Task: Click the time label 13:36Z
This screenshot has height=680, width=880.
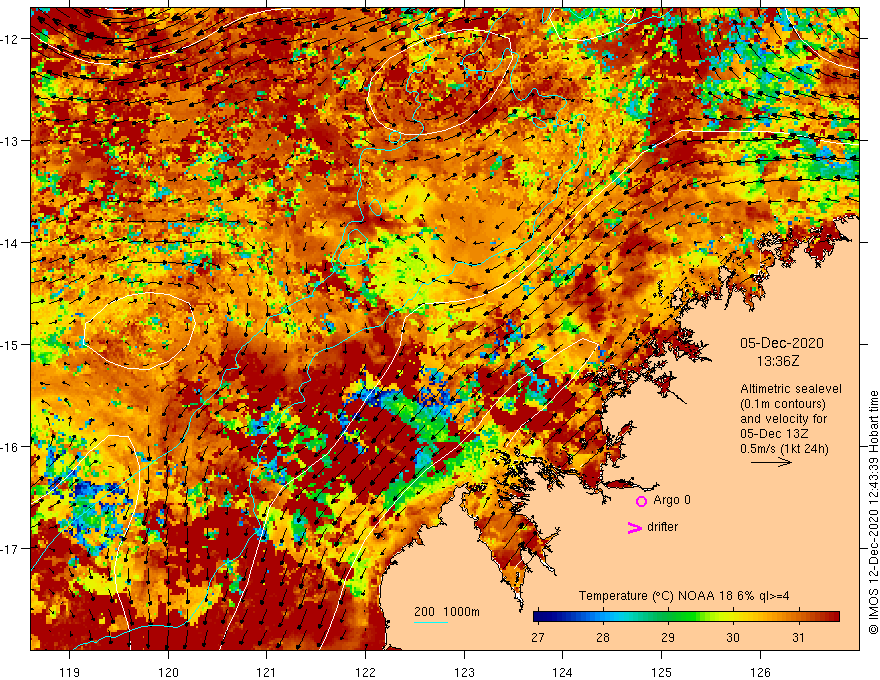Action: pyautogui.click(x=777, y=362)
